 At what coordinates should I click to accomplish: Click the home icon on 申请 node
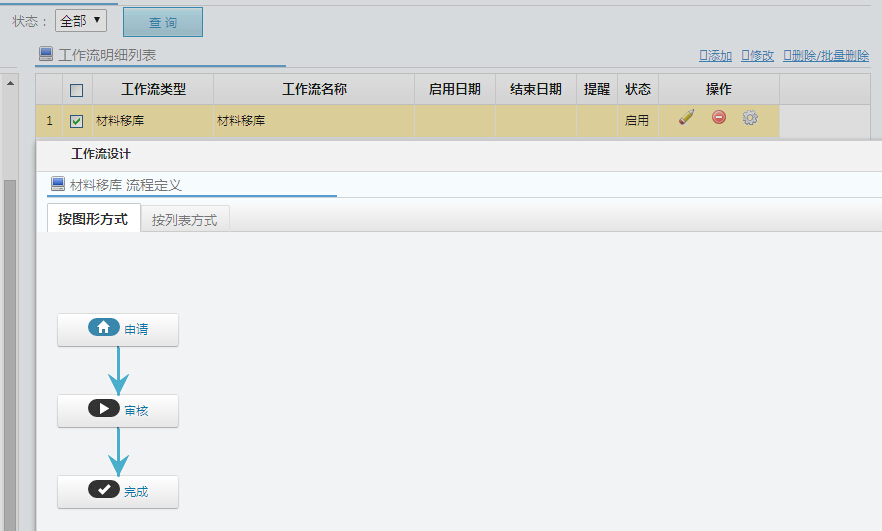pos(103,328)
